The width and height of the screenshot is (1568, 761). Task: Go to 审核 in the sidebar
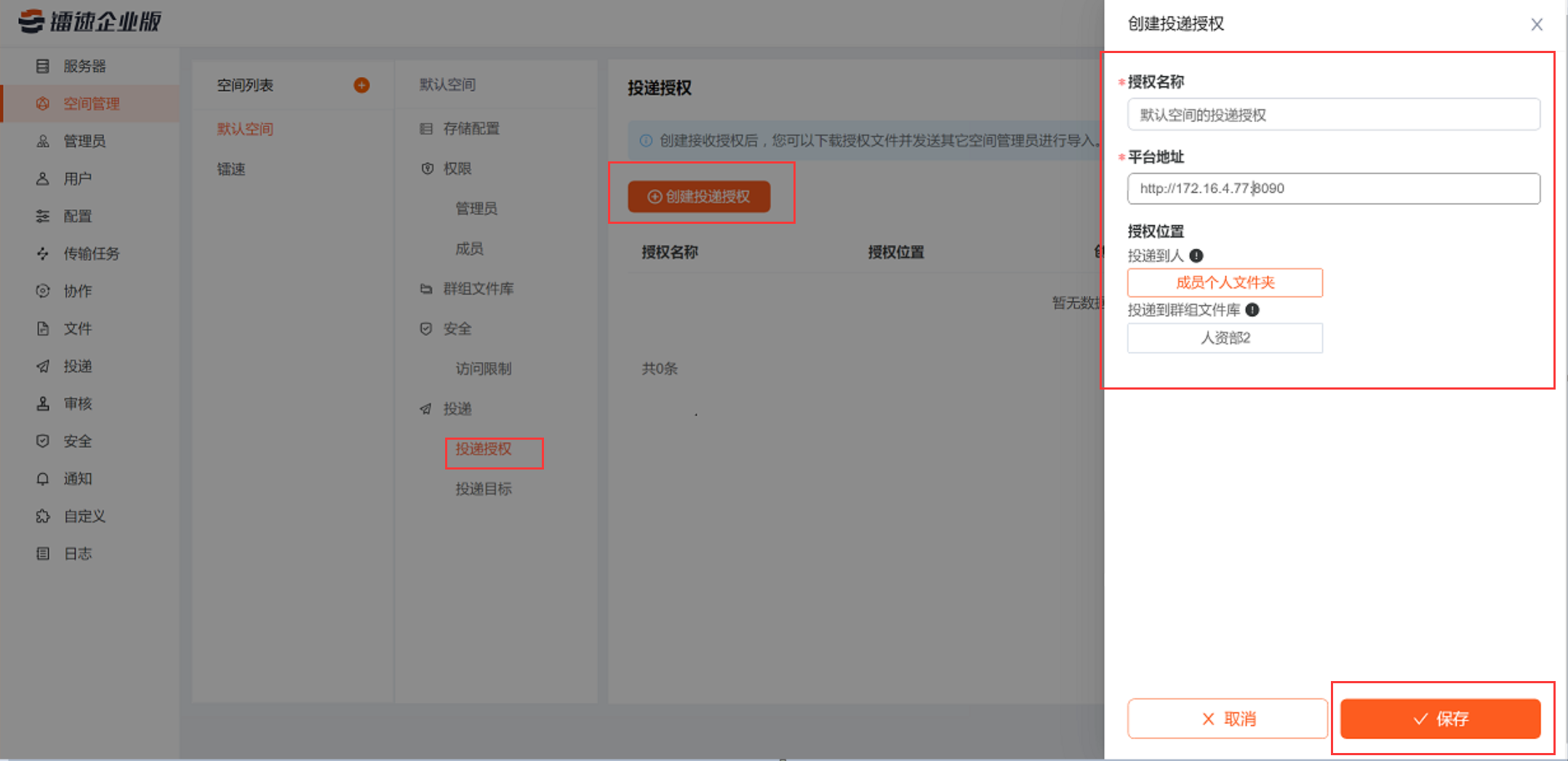click(x=77, y=403)
